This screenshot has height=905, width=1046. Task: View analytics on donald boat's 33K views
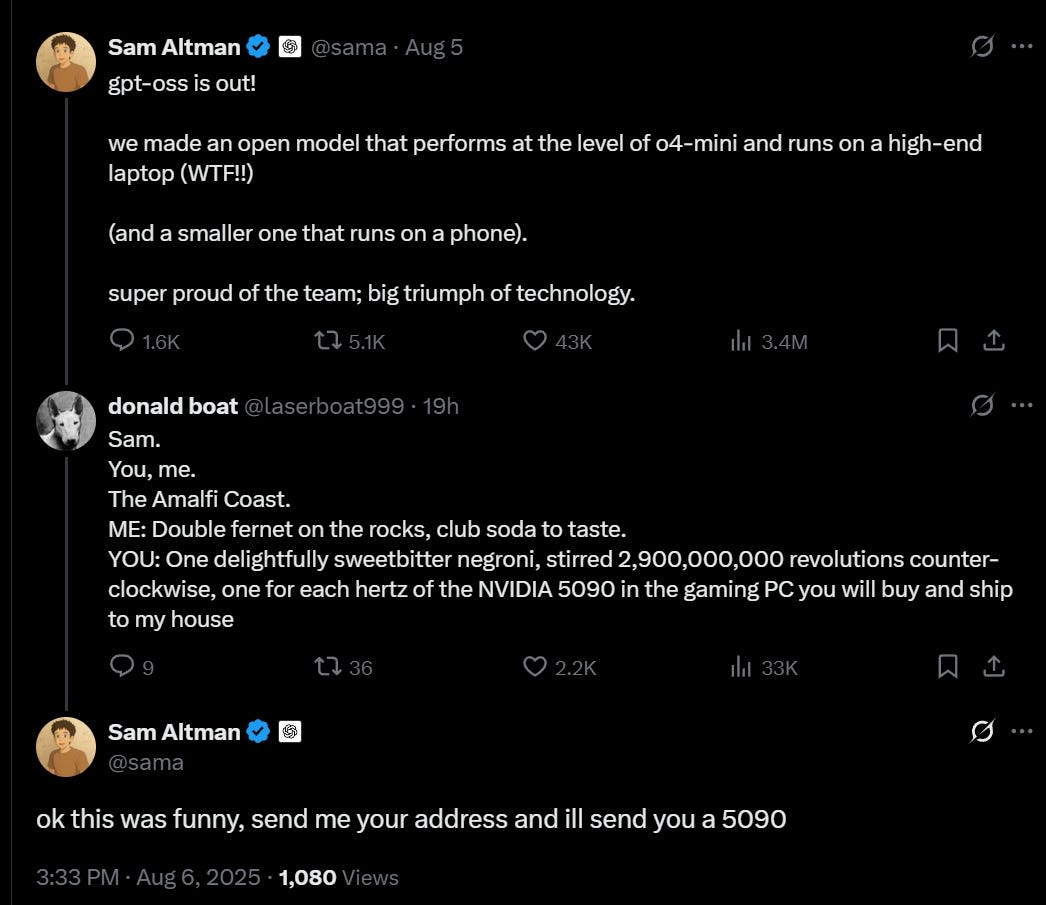[741, 666]
